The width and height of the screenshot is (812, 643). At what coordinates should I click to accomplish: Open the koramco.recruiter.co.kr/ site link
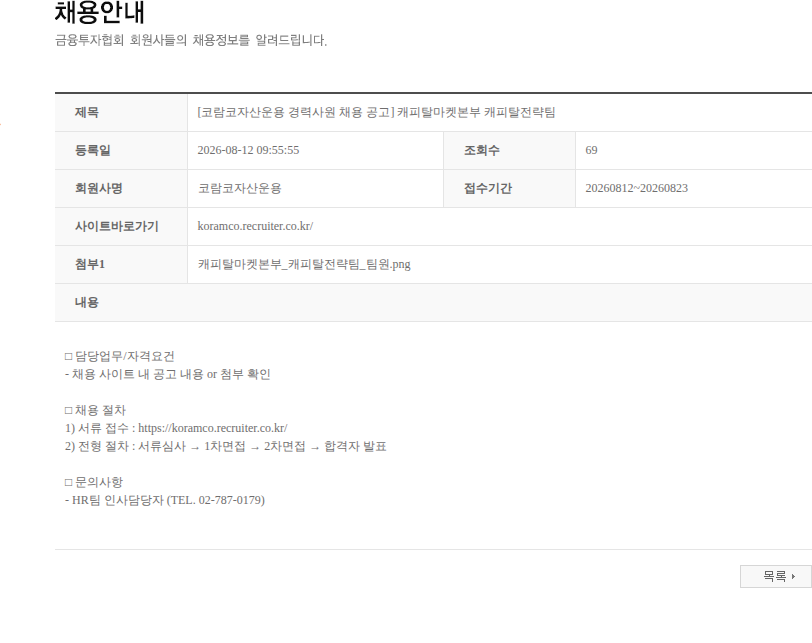coord(255,226)
